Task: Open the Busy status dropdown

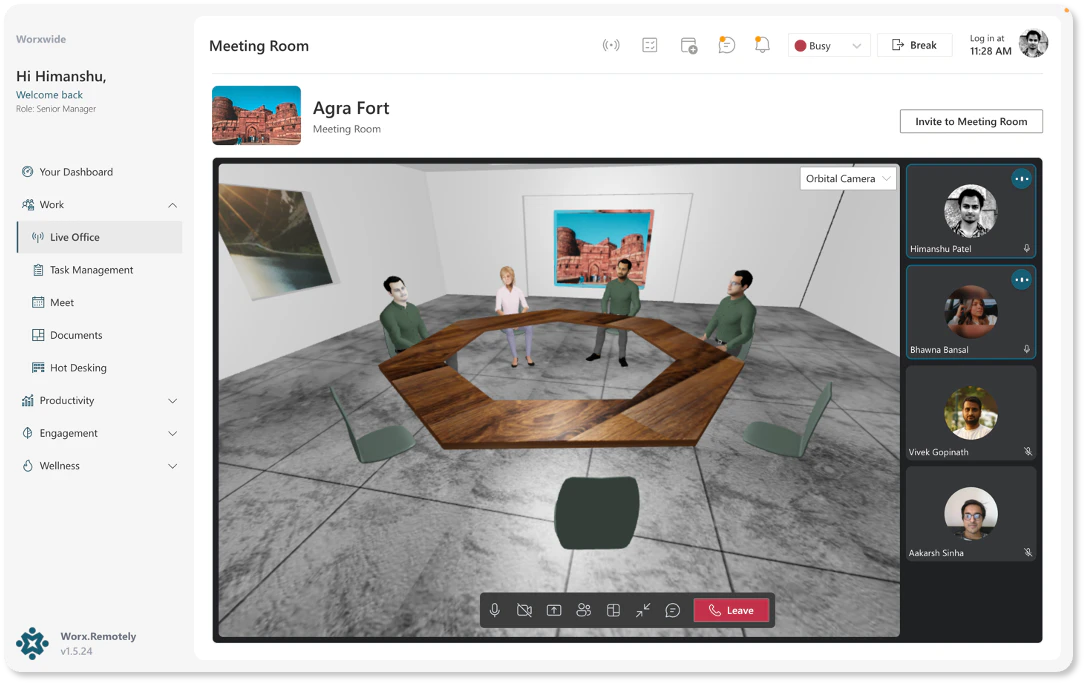Action: pyautogui.click(x=828, y=44)
